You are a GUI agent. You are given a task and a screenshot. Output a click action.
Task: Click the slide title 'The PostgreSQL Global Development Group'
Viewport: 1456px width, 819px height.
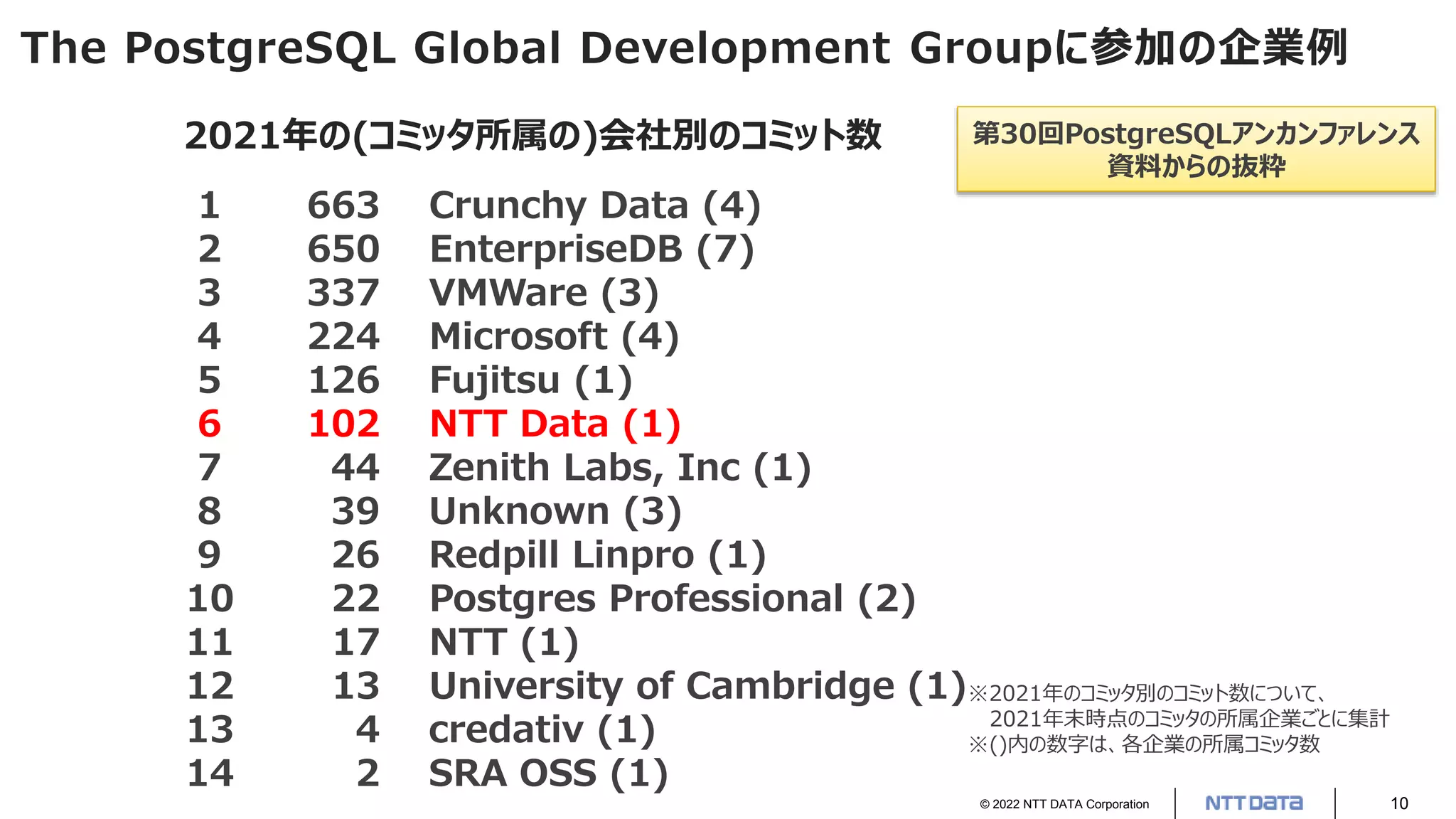537,48
